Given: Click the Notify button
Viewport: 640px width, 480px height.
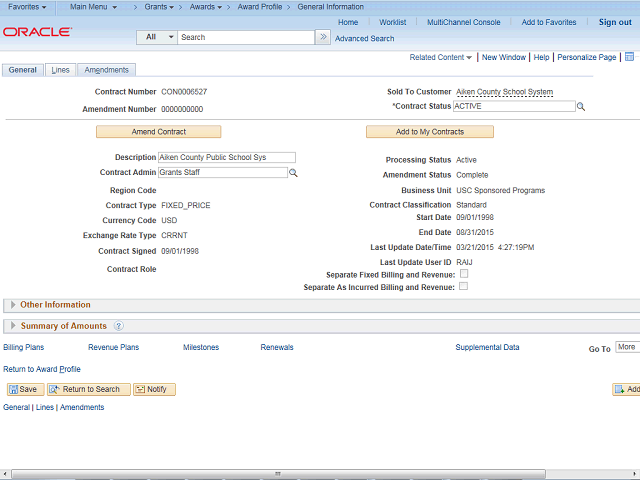Looking at the screenshot, I should (154, 389).
